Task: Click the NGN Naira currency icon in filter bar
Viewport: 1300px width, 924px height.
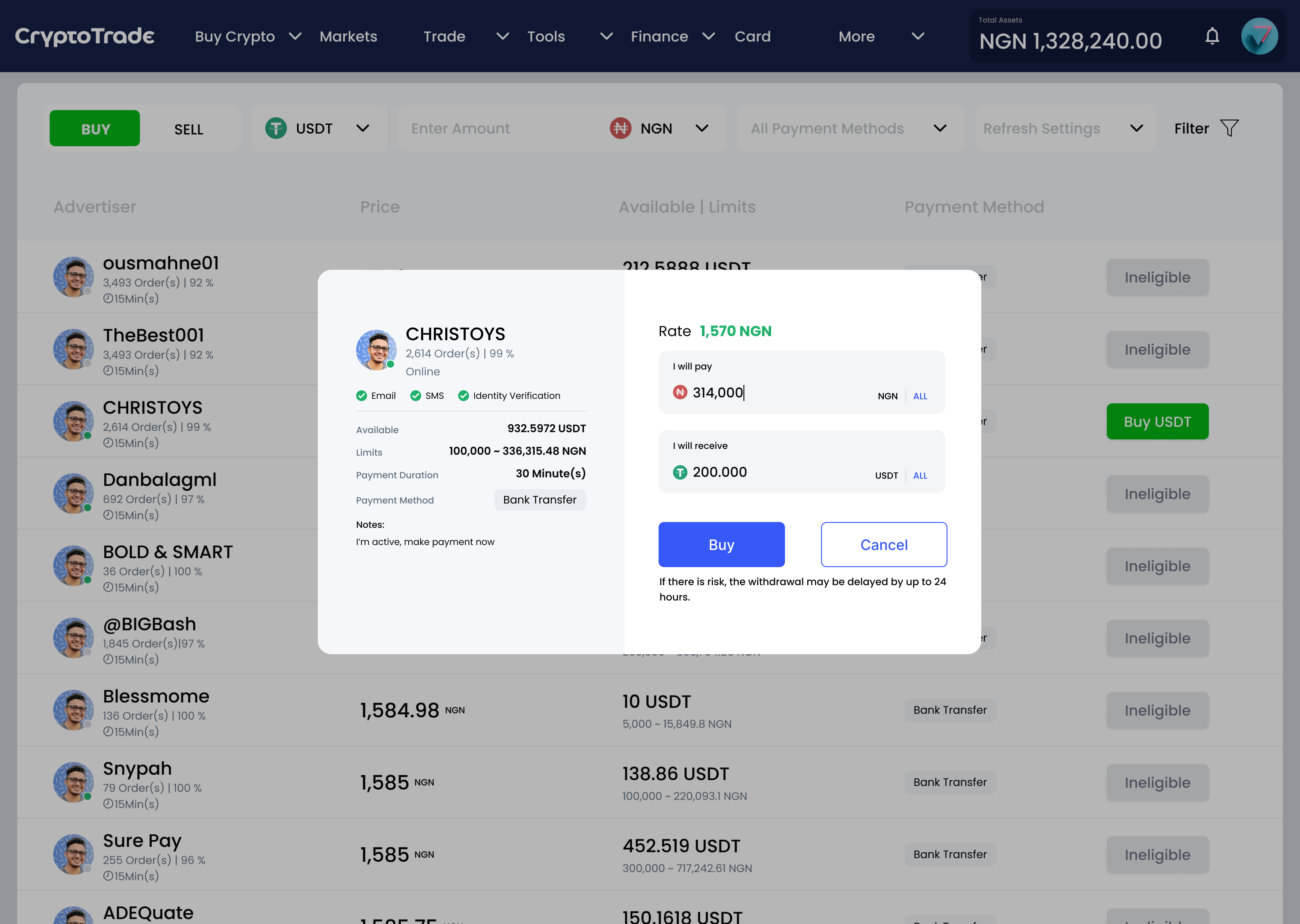Action: tap(620, 128)
